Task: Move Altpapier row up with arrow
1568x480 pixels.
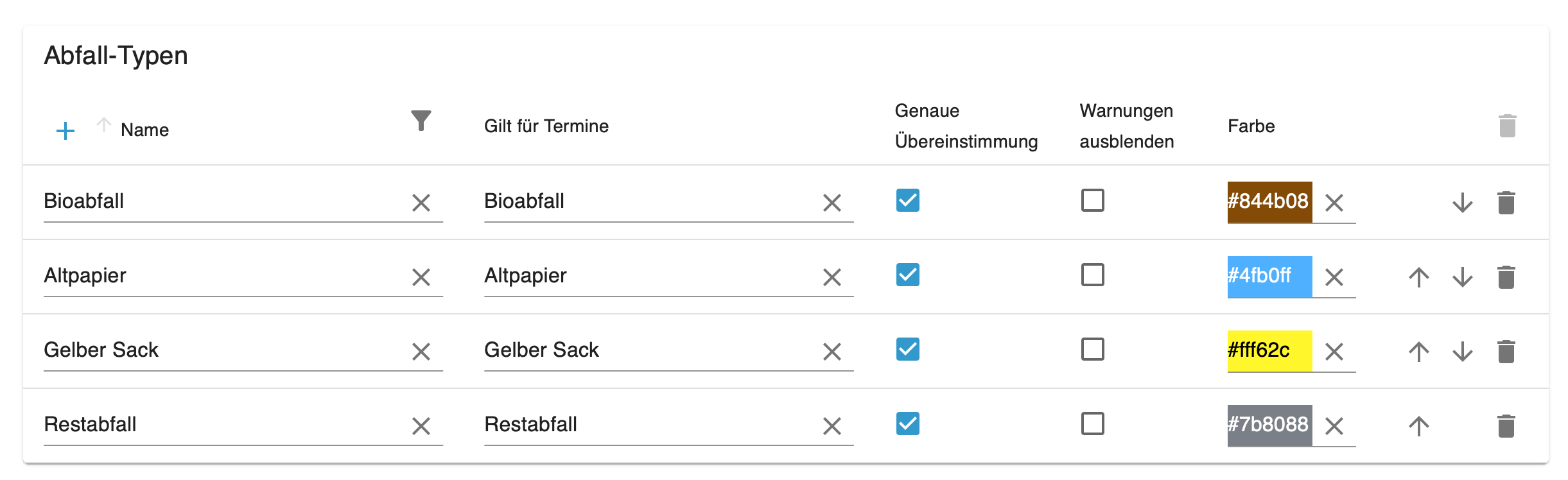Action: (1419, 277)
